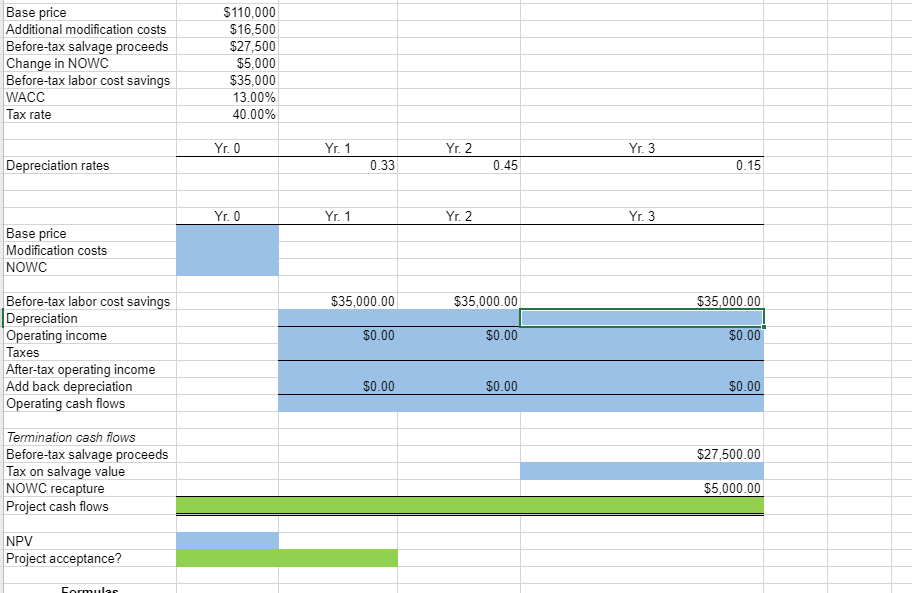Select the Yr. 1 header above 0.33
Viewport: 912px width, 593px height.
[338, 148]
